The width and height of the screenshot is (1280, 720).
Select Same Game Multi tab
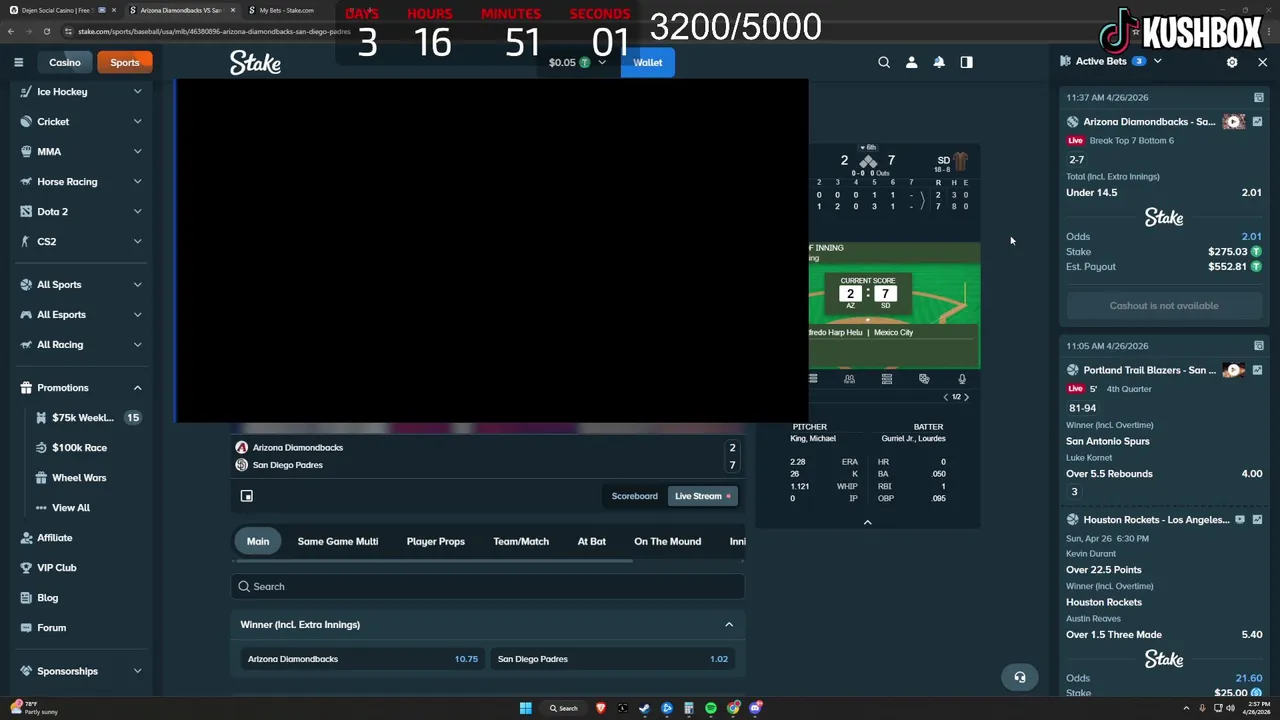(338, 542)
